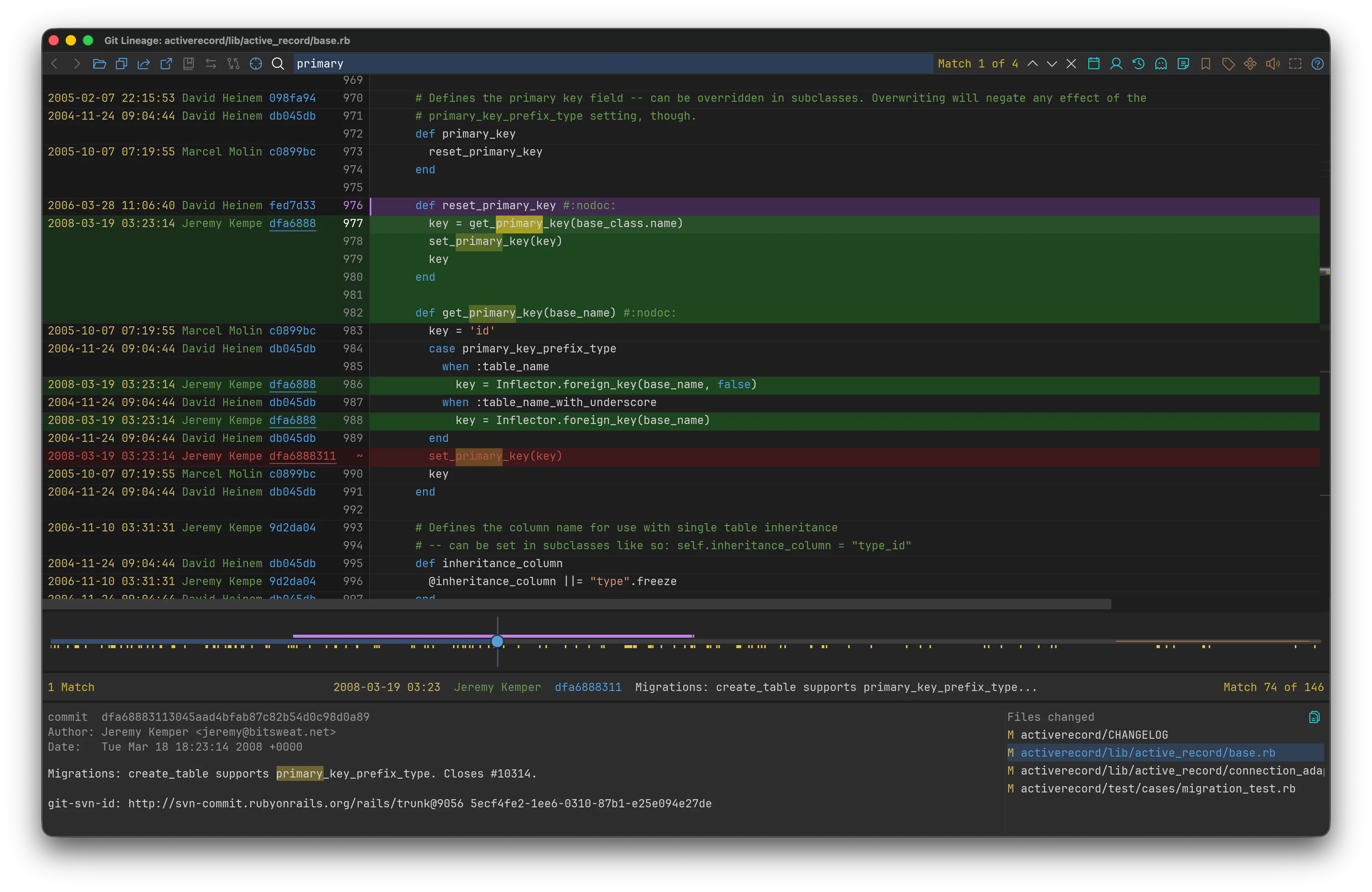This screenshot has height=892, width=1372.
Task: Go back with the left arrow icon
Action: [54, 63]
